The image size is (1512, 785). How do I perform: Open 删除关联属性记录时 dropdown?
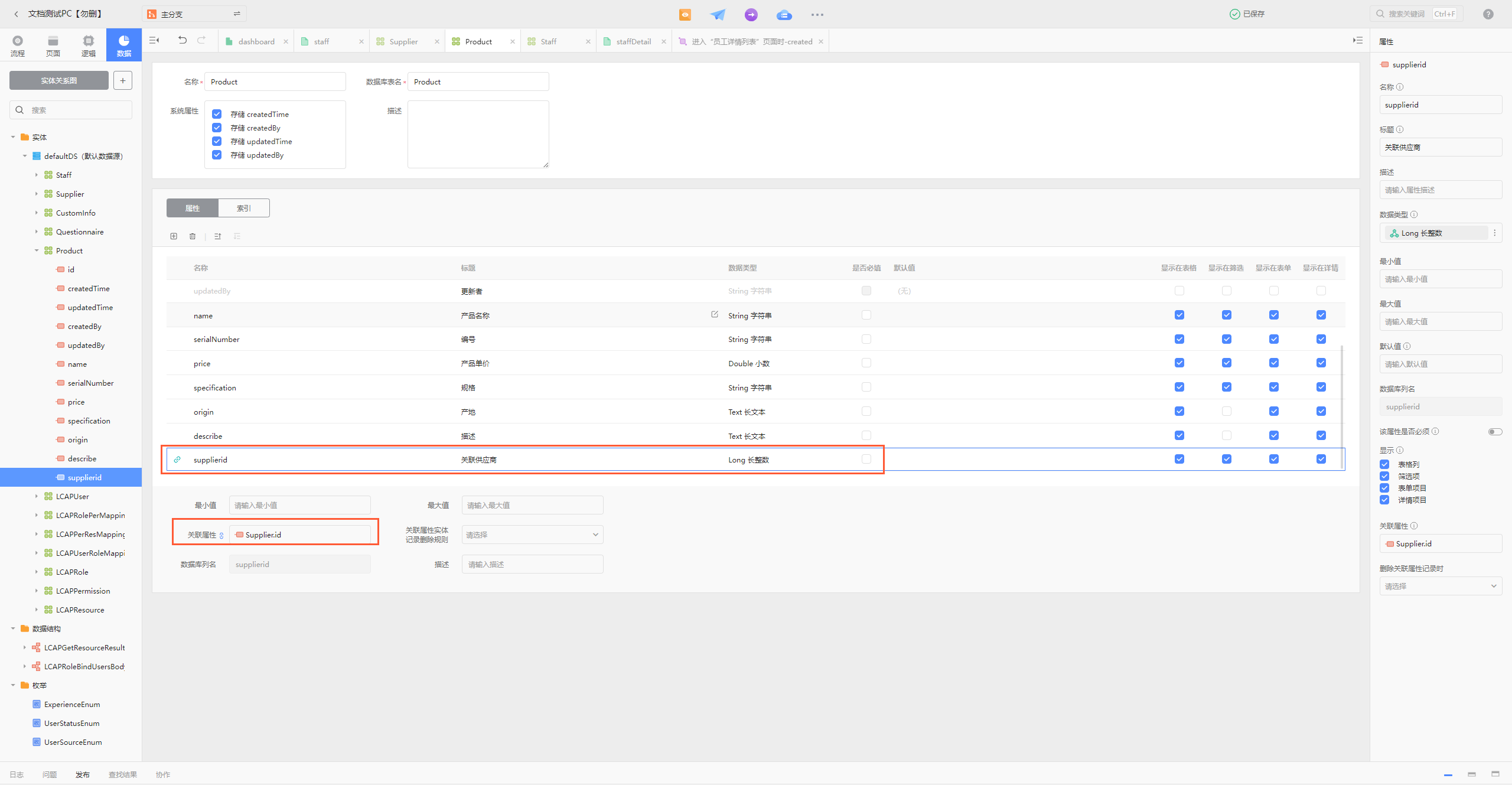[1441, 586]
